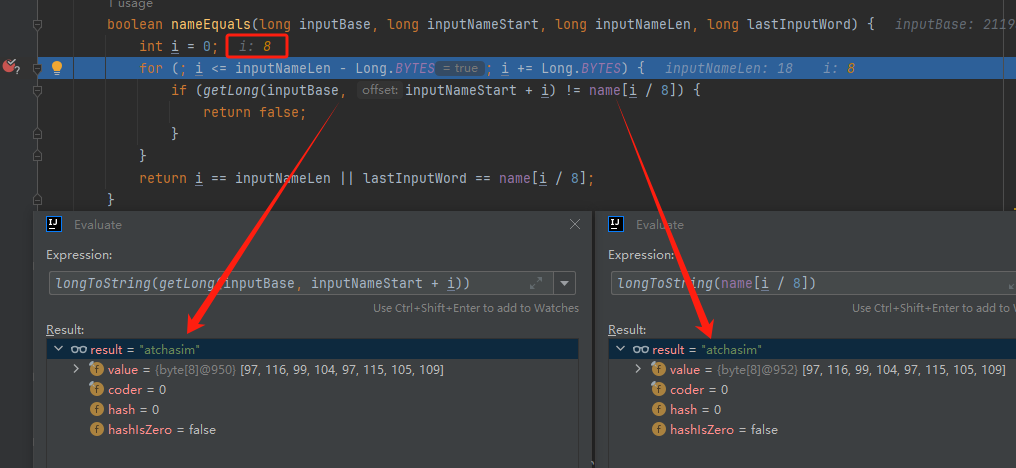Click the field icon for right value
The height and width of the screenshot is (468, 1016).
pyautogui.click(x=658, y=369)
